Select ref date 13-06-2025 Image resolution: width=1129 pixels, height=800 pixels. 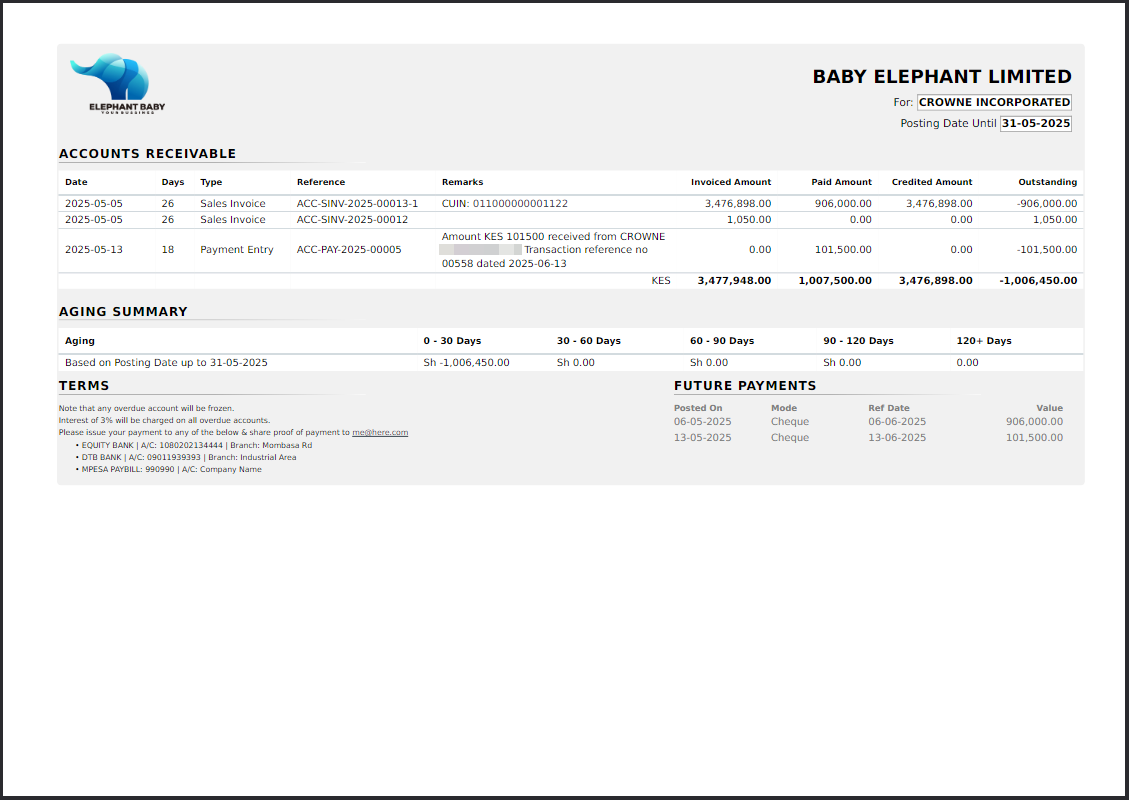coord(897,438)
